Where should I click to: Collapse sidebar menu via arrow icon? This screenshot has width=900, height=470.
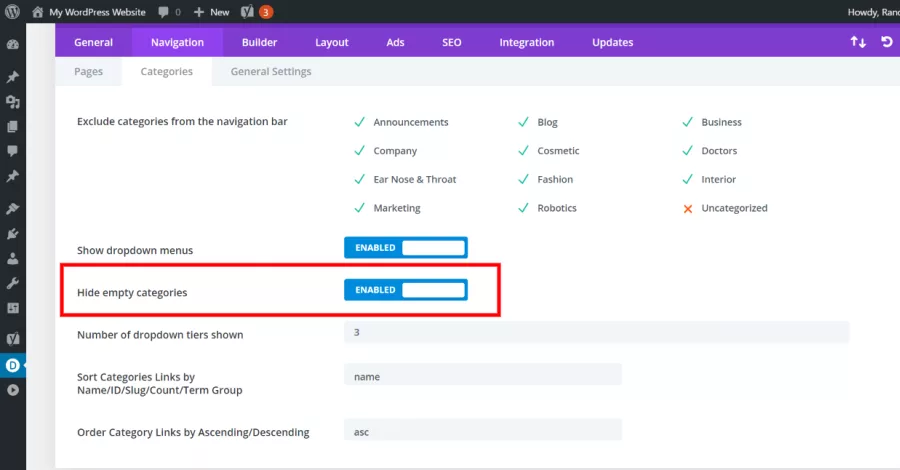pyautogui.click(x=13, y=390)
